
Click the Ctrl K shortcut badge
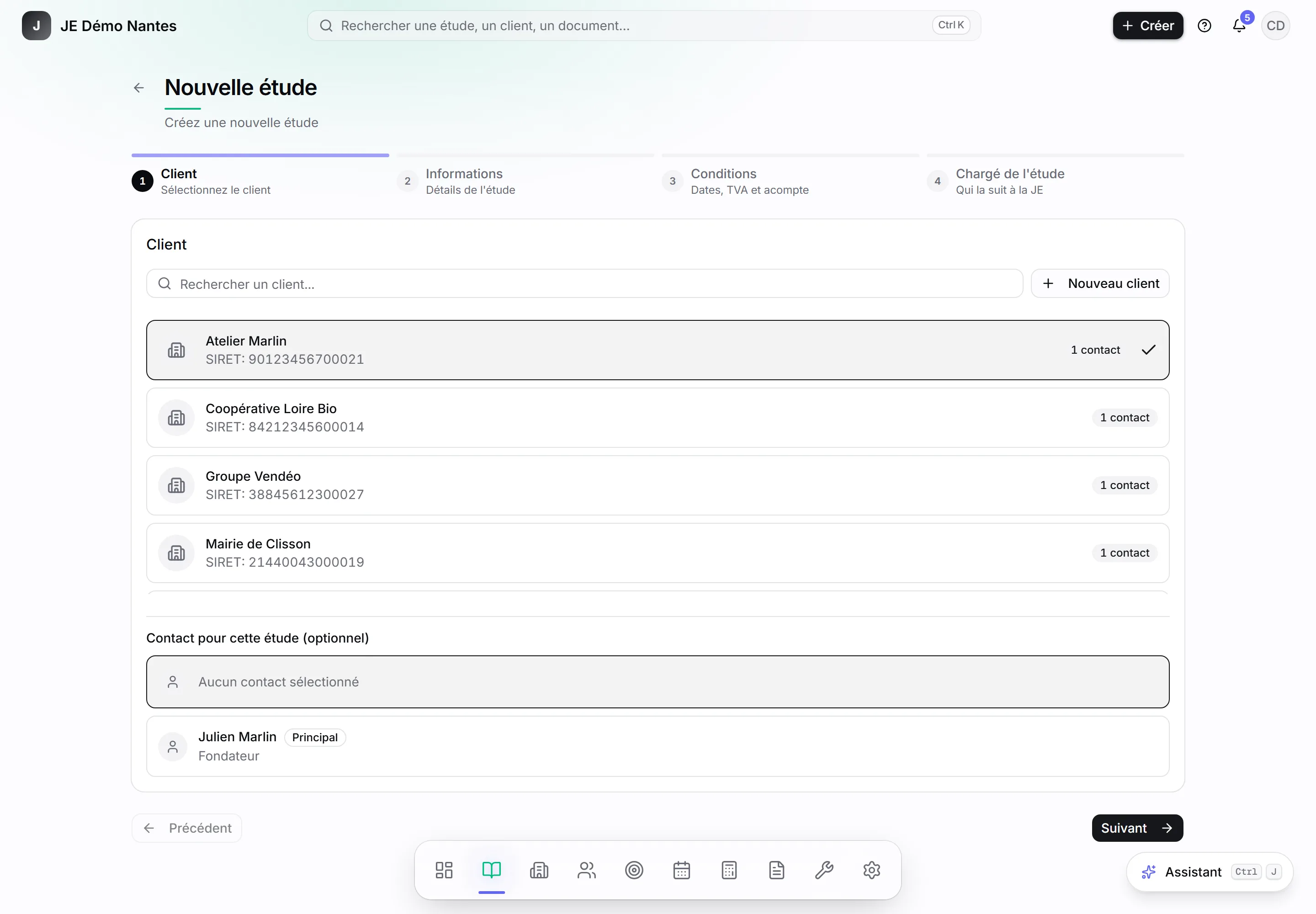950,25
